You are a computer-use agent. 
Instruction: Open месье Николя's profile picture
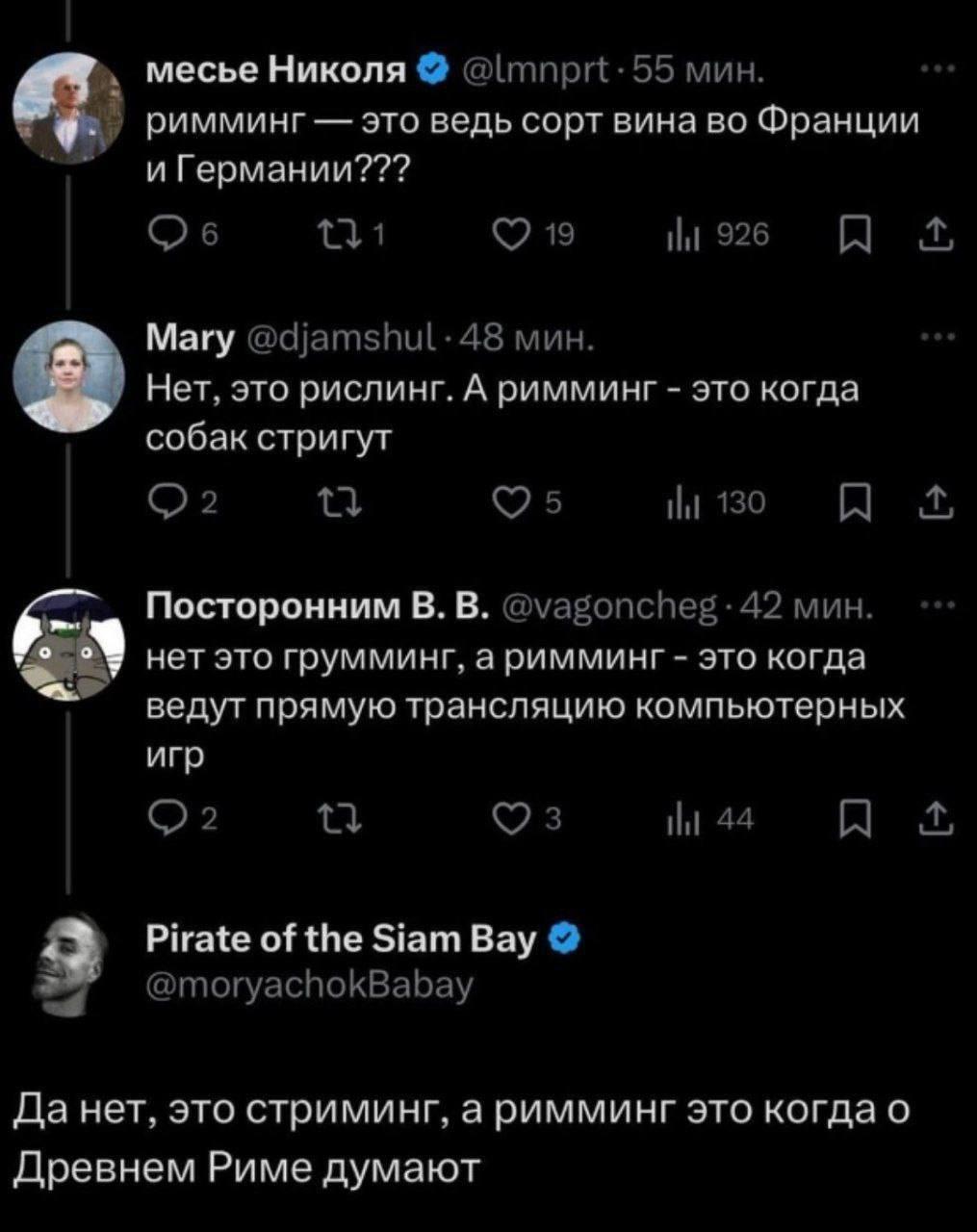[69, 107]
